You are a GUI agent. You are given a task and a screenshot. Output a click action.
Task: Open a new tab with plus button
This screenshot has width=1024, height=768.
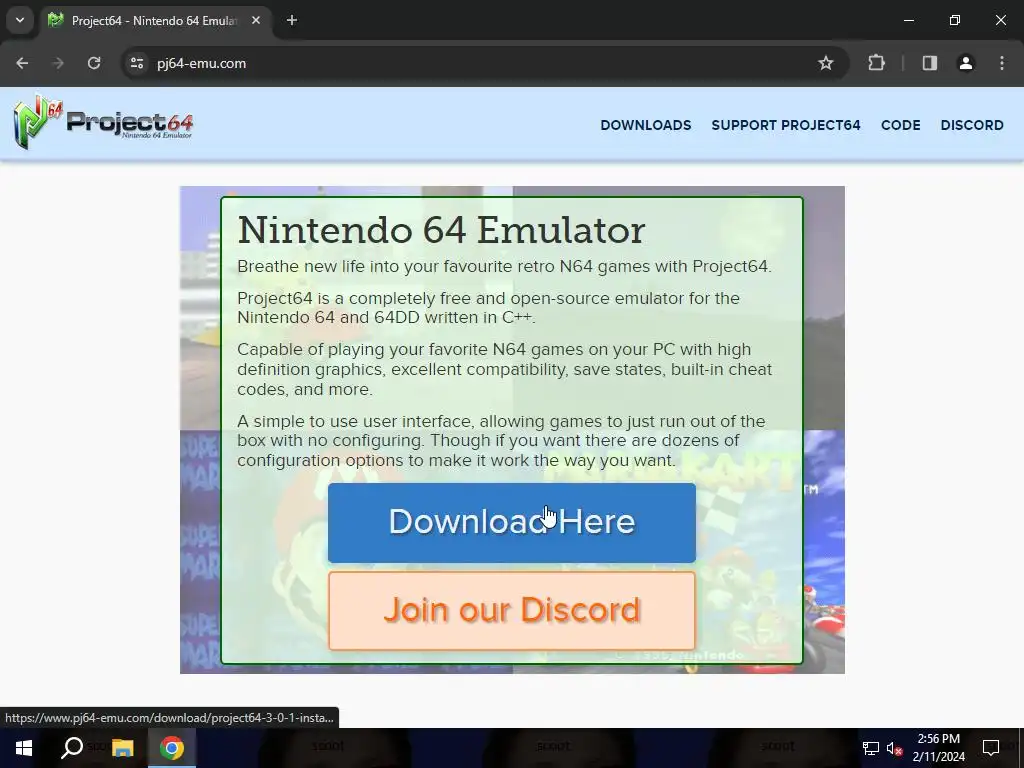(x=292, y=20)
